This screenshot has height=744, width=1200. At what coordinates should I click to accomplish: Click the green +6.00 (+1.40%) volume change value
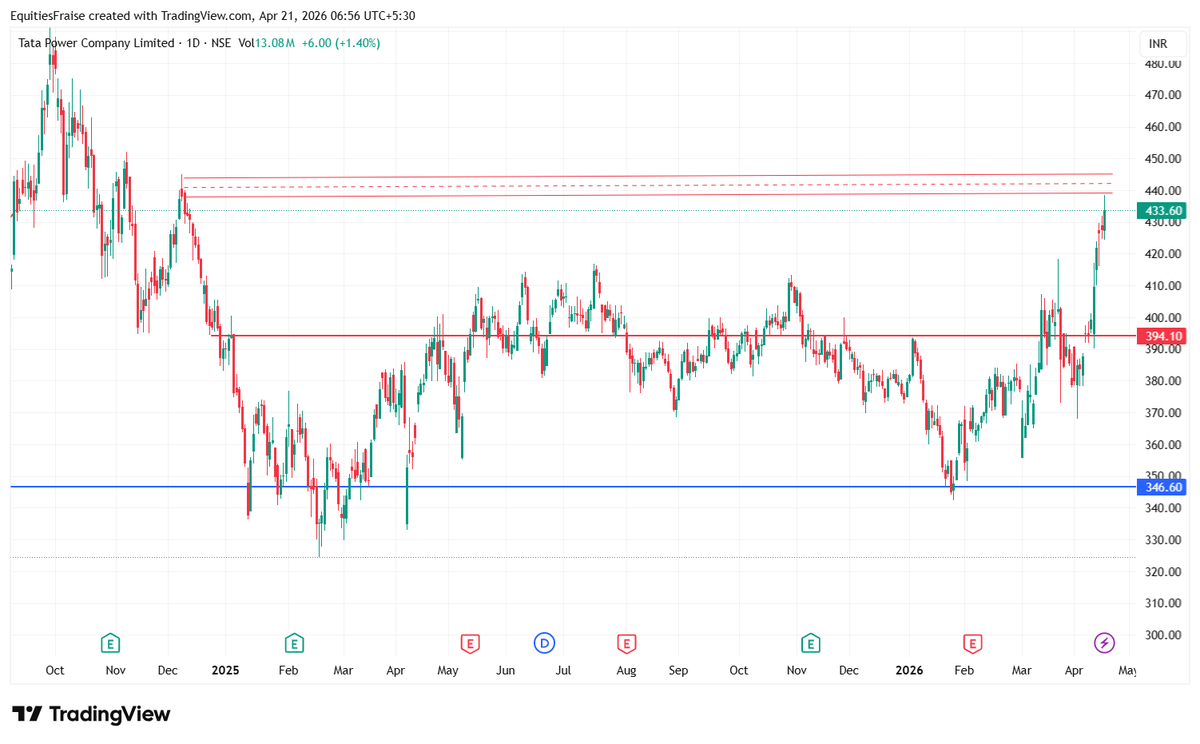pyautogui.click(x=340, y=43)
